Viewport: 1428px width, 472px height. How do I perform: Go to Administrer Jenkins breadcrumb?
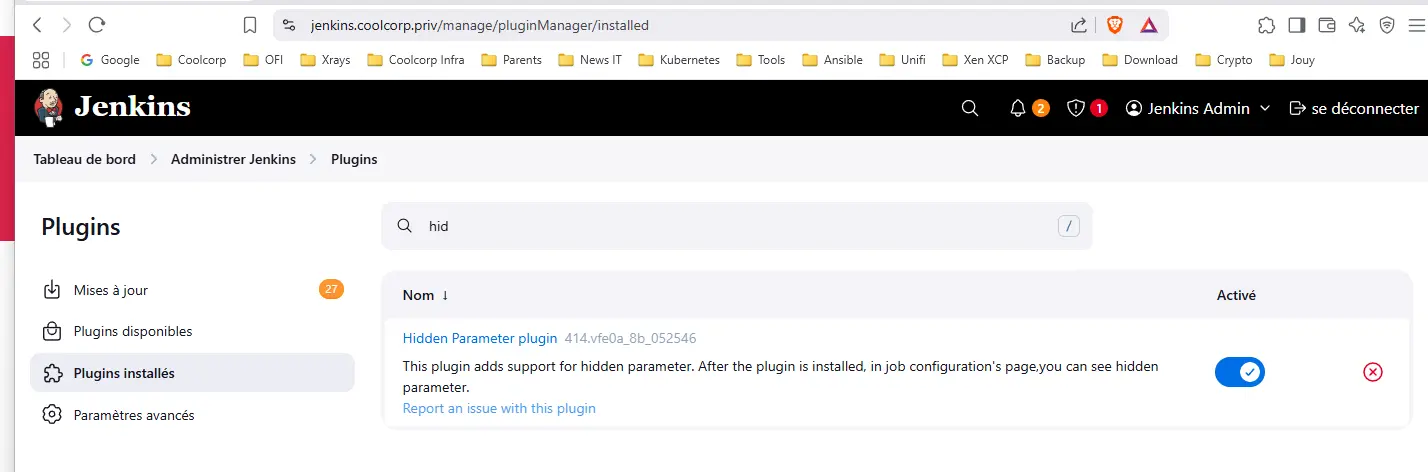(x=233, y=159)
